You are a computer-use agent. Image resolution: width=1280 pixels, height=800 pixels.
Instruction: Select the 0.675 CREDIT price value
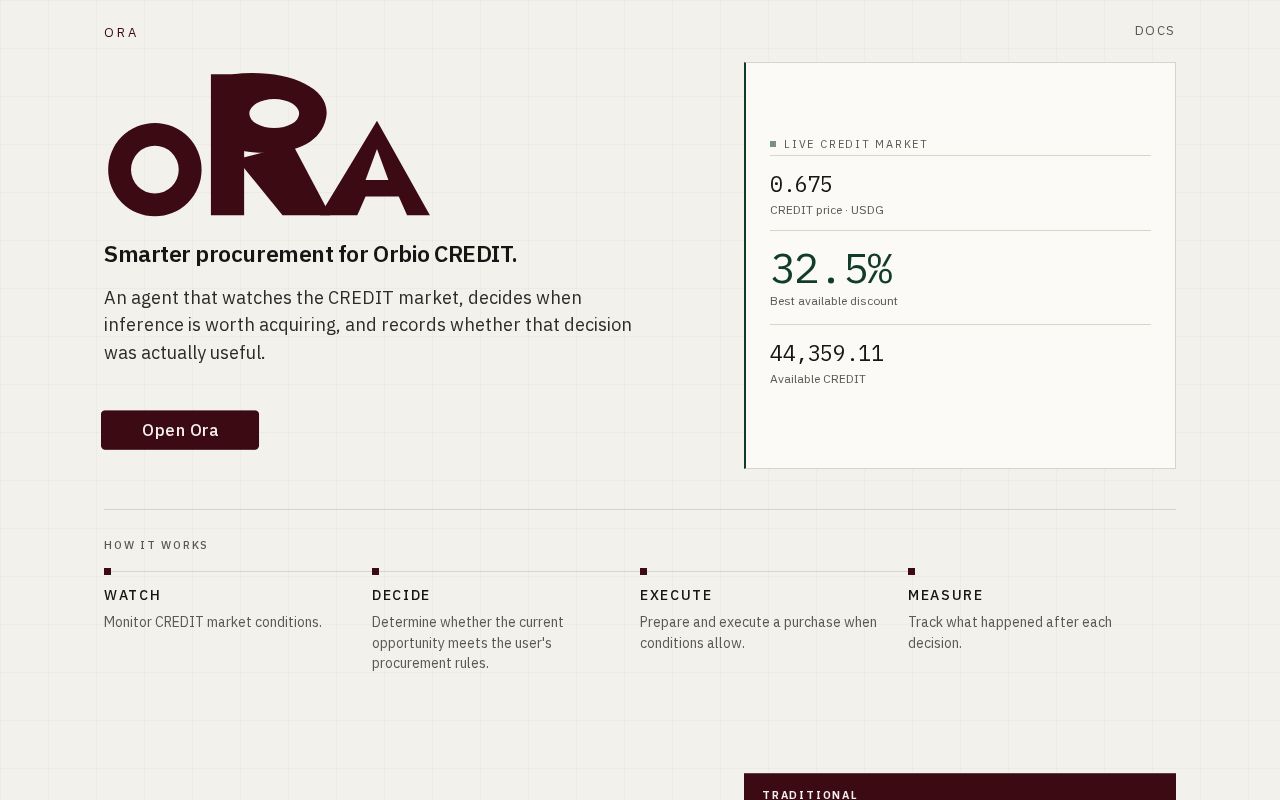(801, 185)
